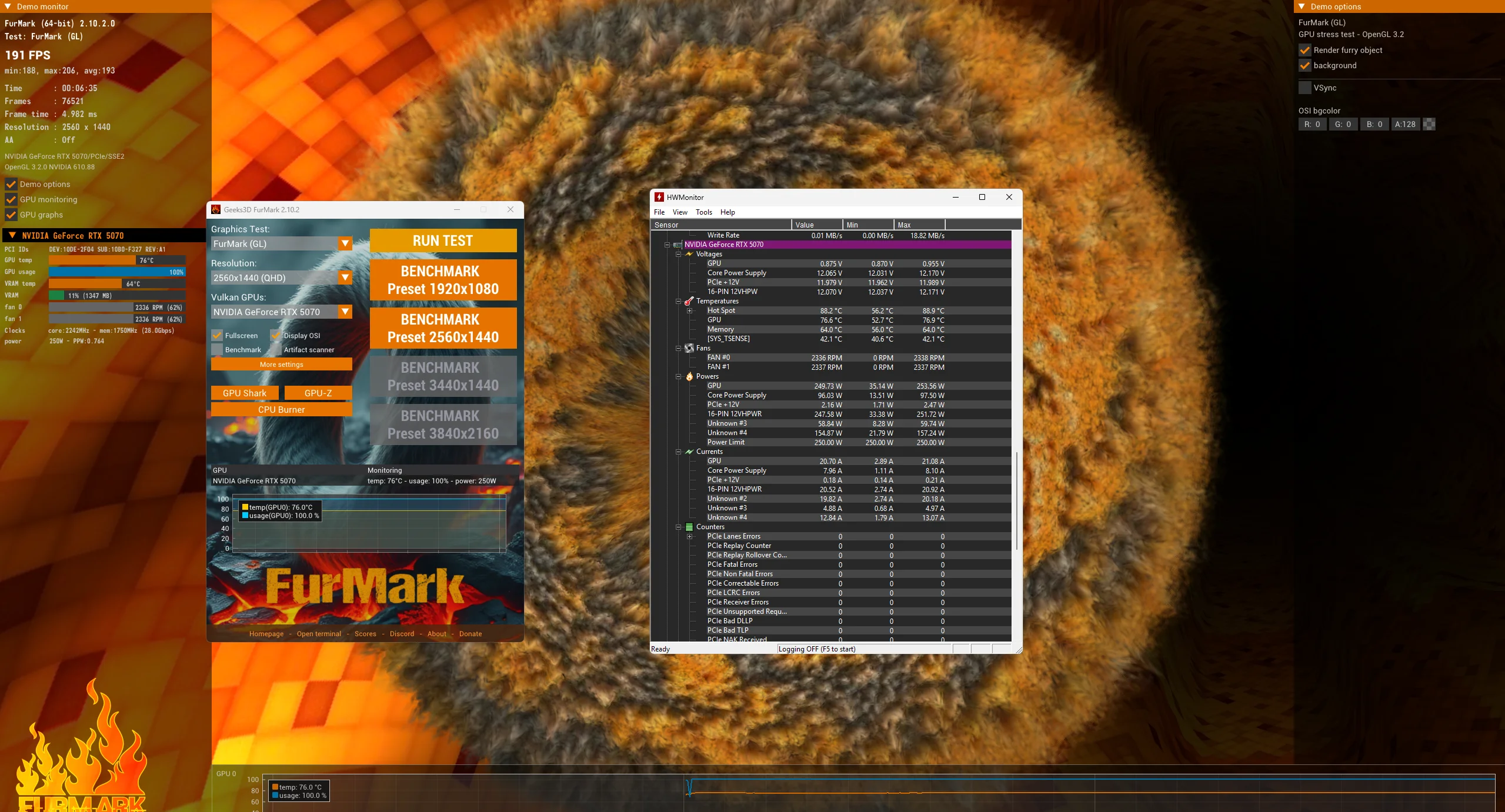
Task: Click the RUN TEST button
Action: [x=443, y=240]
